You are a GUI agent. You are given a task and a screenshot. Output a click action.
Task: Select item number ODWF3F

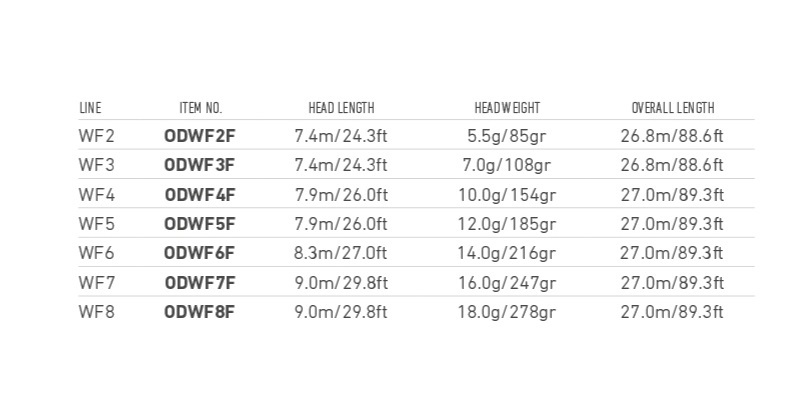pos(200,165)
